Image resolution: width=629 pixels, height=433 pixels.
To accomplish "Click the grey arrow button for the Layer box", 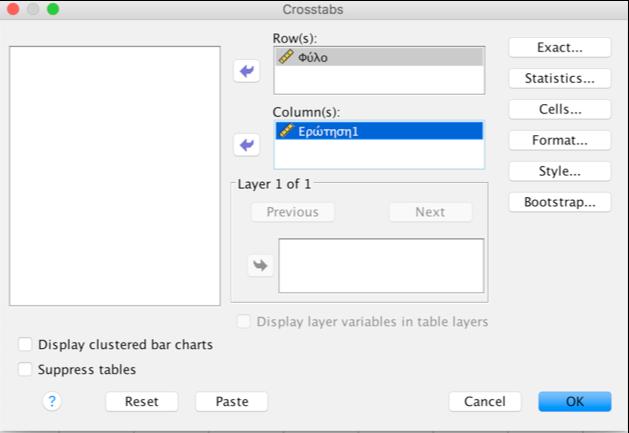I will [x=260, y=265].
